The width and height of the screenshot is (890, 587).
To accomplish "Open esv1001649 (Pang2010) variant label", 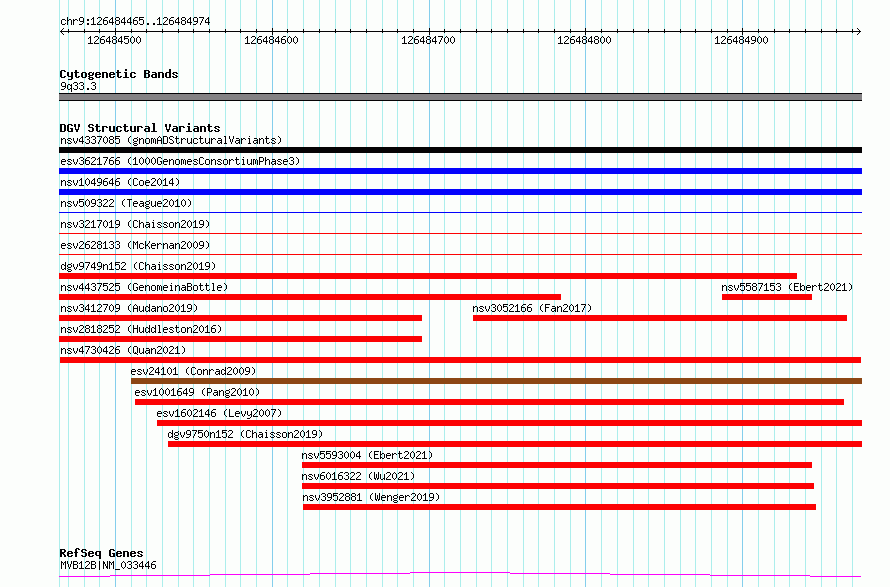I will click(197, 392).
